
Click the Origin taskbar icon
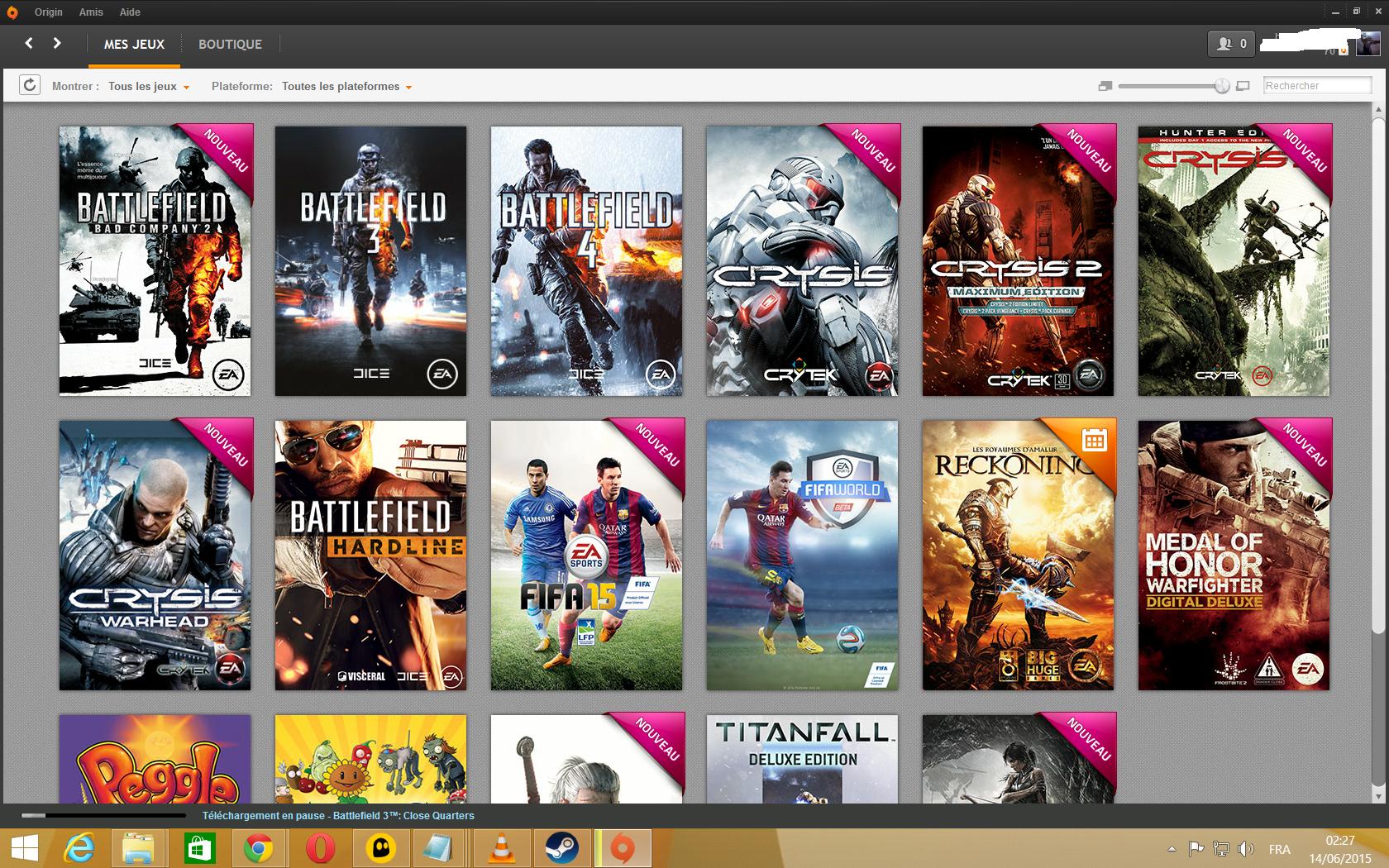tap(623, 849)
